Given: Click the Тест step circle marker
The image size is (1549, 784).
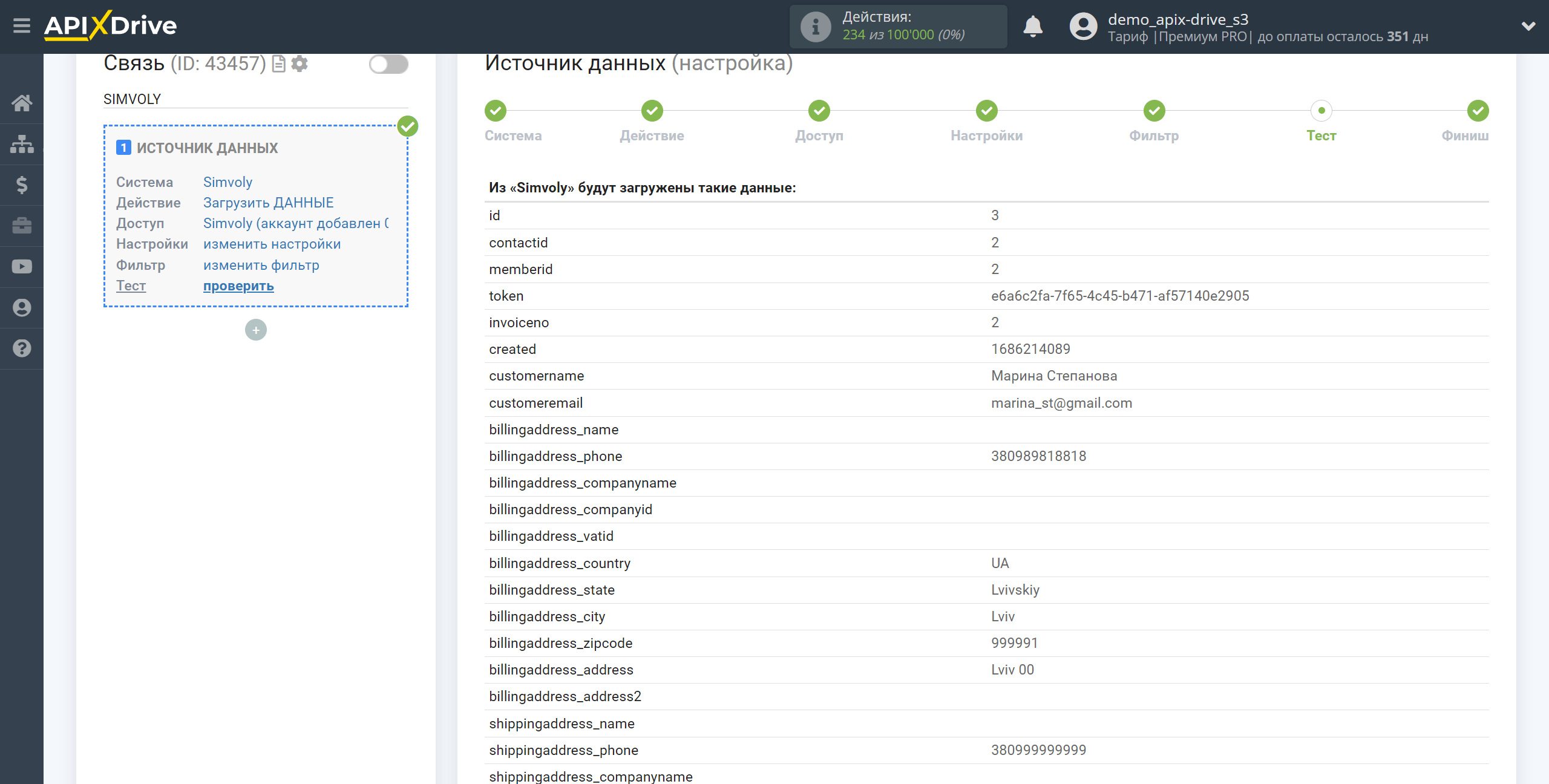Looking at the screenshot, I should [x=1321, y=111].
